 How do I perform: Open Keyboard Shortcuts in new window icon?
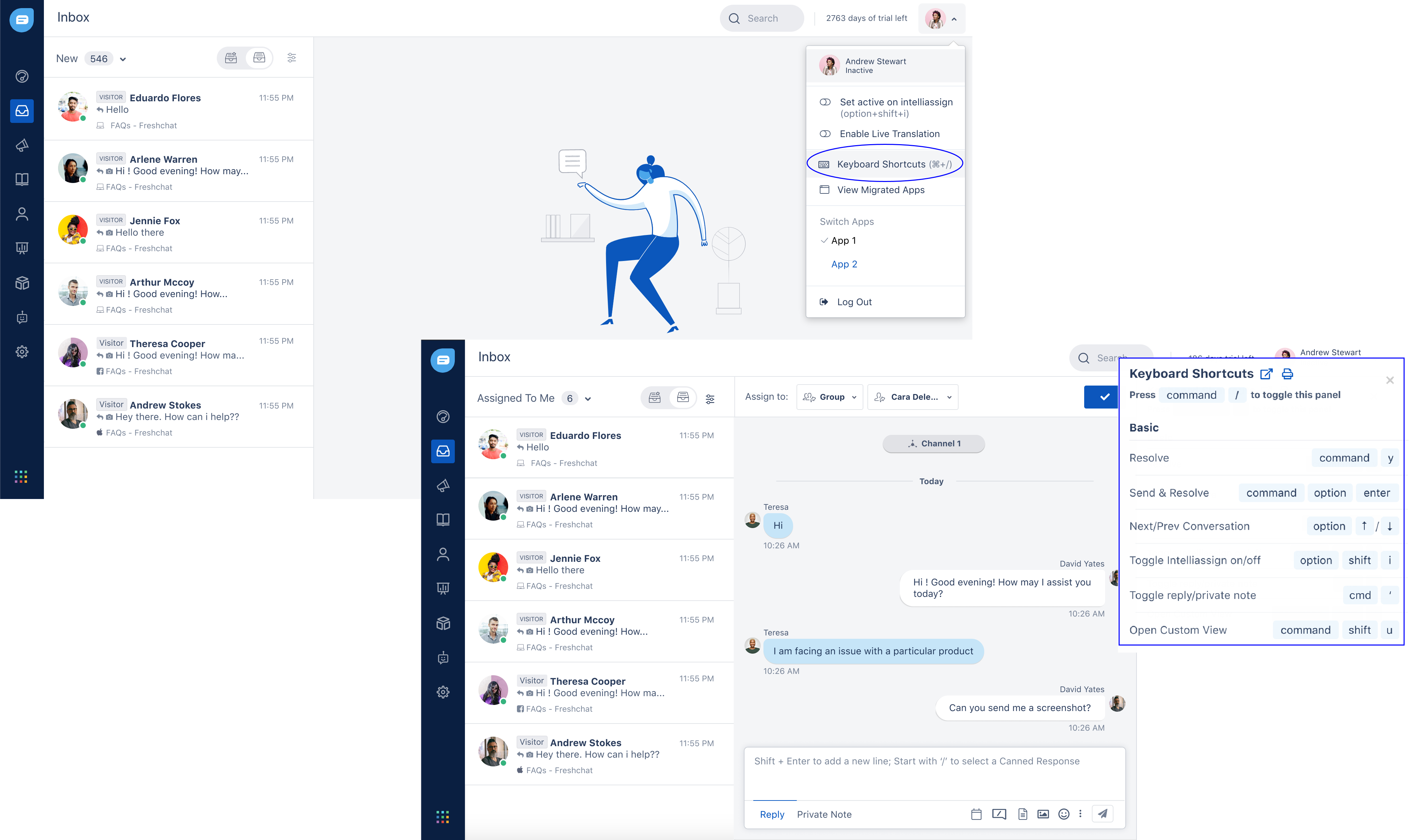(1266, 374)
